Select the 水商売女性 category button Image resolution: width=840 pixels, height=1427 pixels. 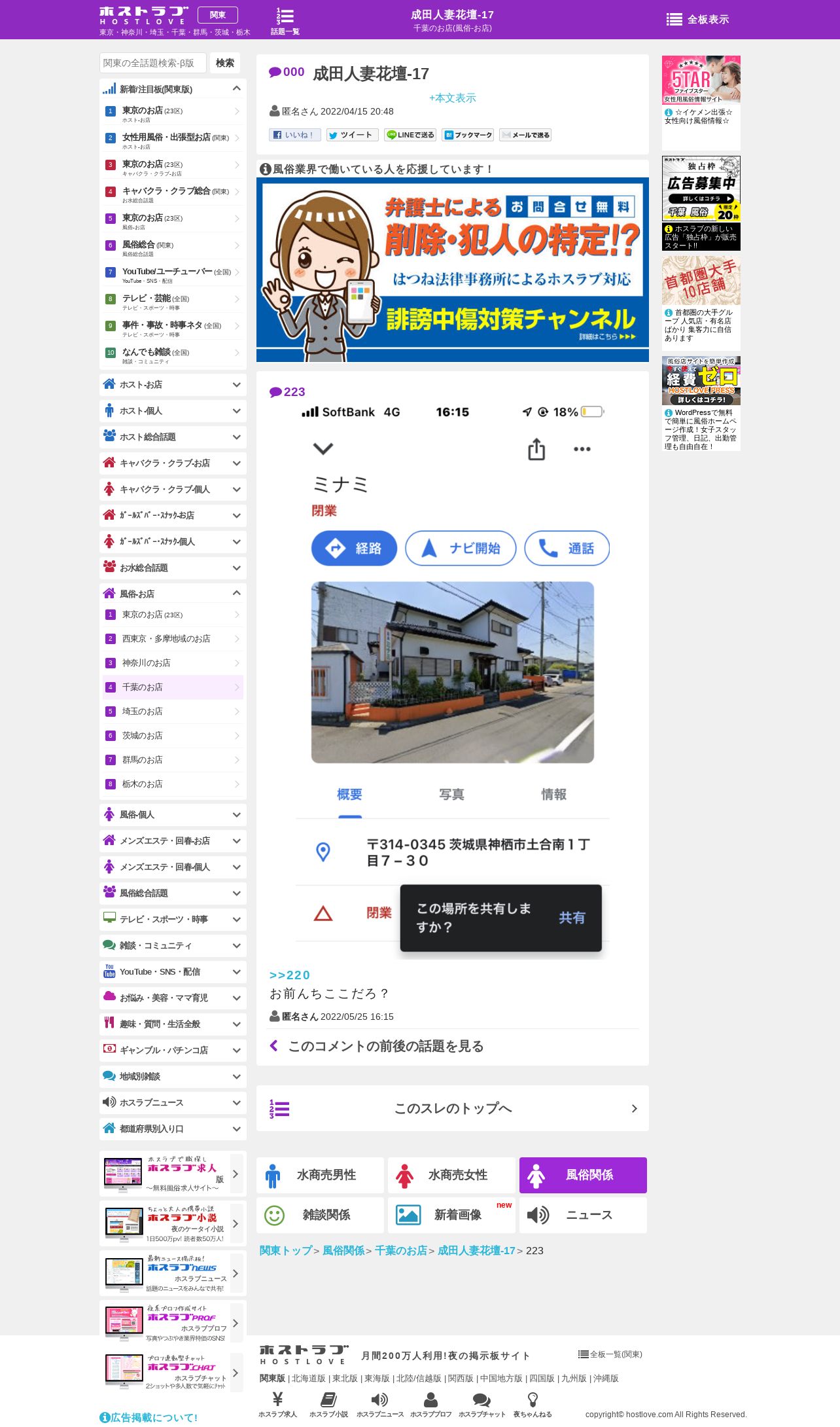tap(451, 1175)
